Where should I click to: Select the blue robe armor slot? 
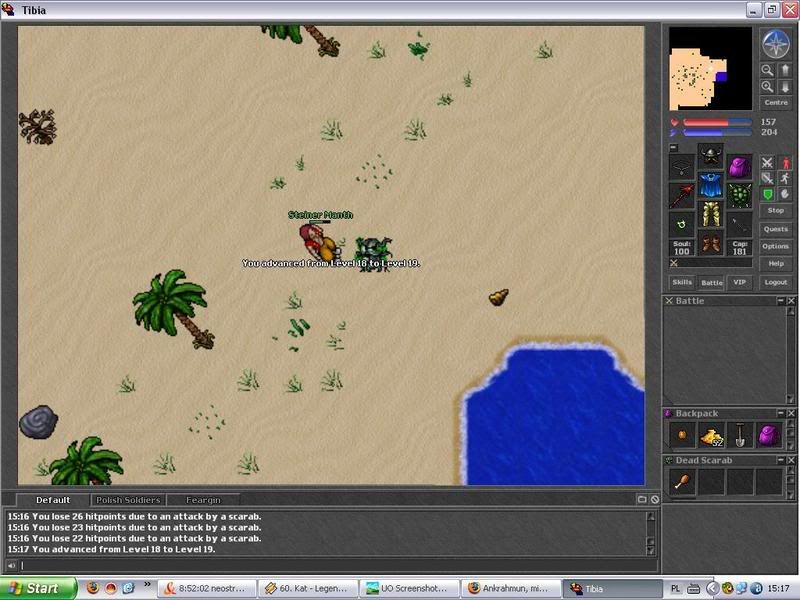click(711, 185)
